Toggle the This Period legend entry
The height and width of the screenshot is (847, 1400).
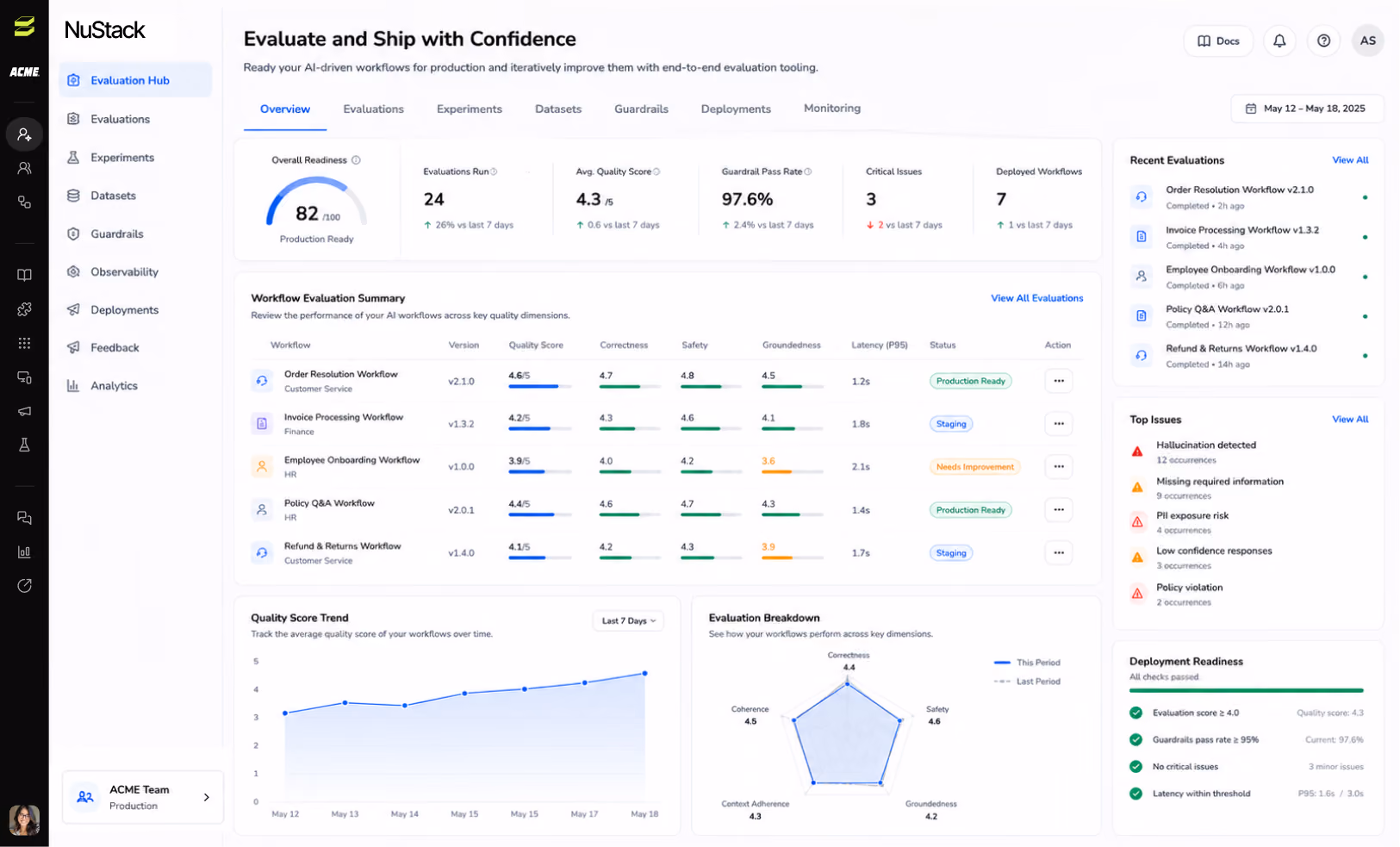1027,663
